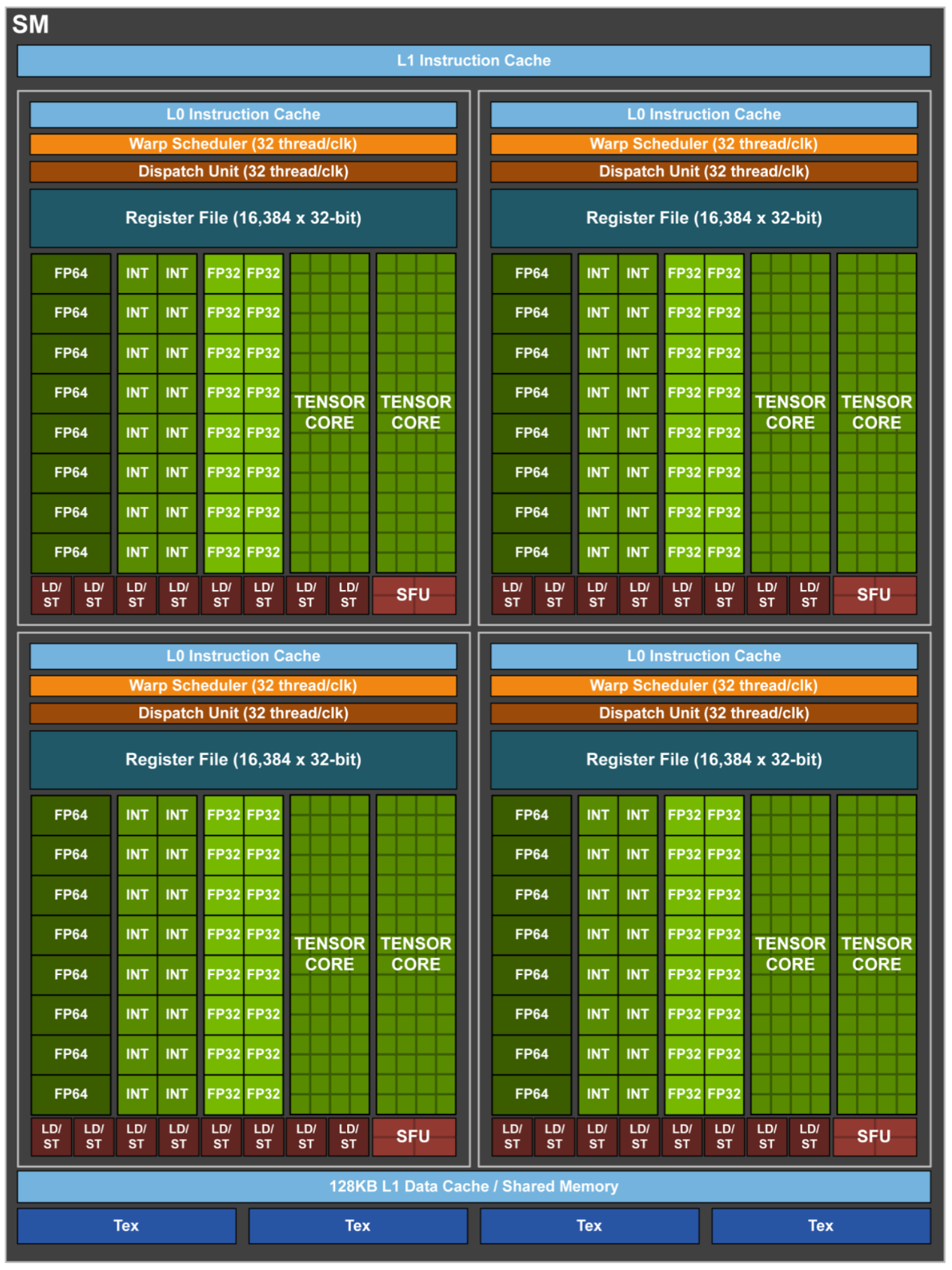Pick the Dispatch Unit in lower-right partition

704,713
